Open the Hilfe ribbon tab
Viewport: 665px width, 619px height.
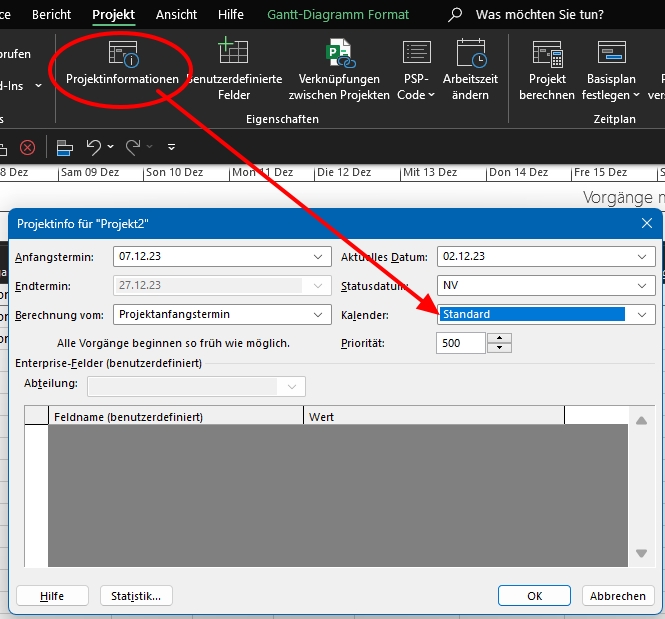[231, 15]
